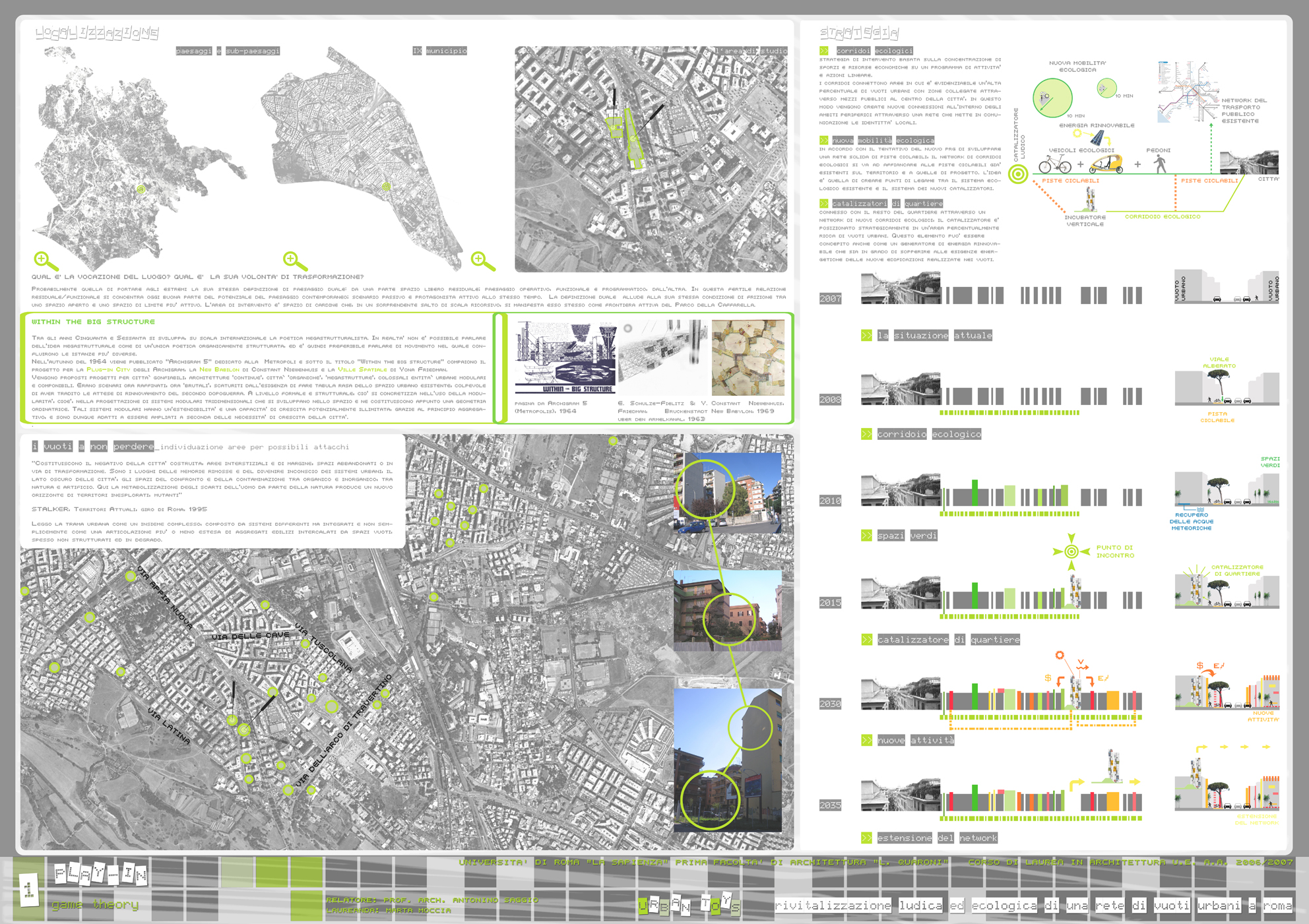Select the Strategia section title
Screen dimensions: 1309x924
pyautogui.click(x=858, y=32)
